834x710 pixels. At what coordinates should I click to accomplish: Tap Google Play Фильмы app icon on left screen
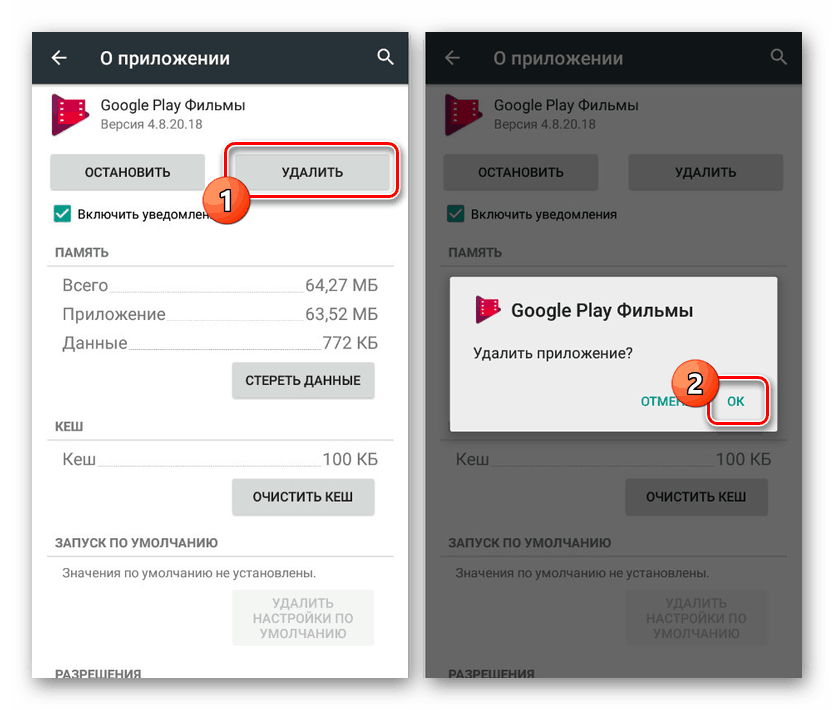click(70, 115)
